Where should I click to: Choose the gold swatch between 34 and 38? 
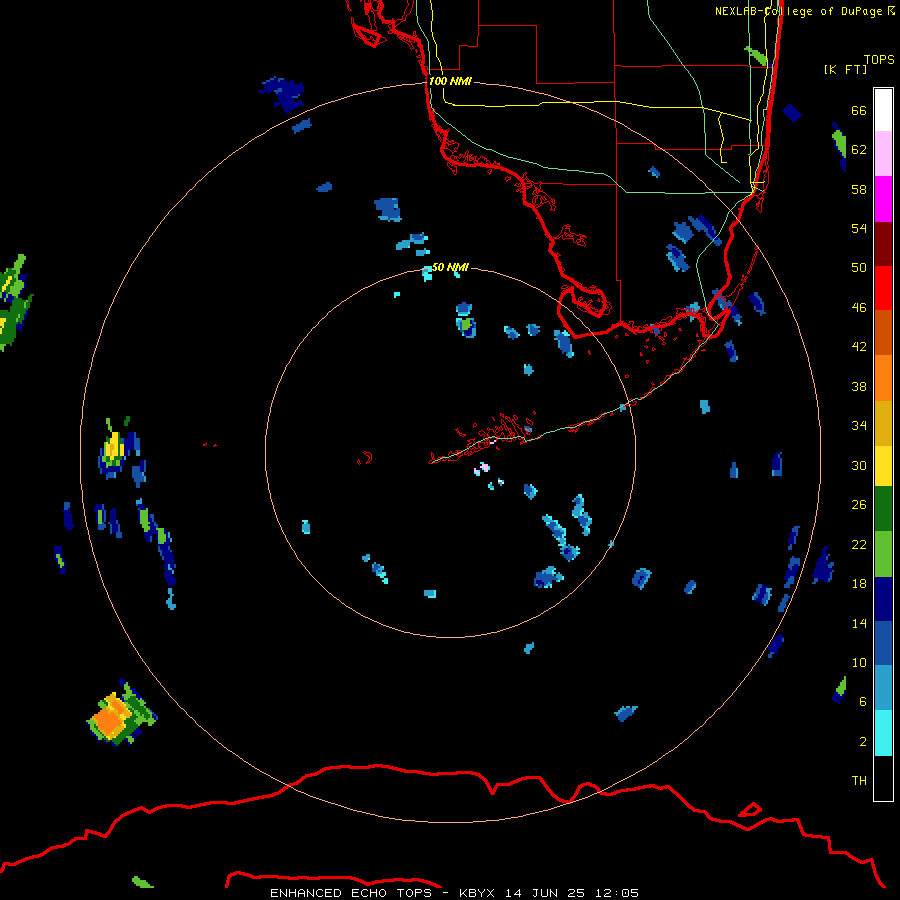[x=883, y=423]
